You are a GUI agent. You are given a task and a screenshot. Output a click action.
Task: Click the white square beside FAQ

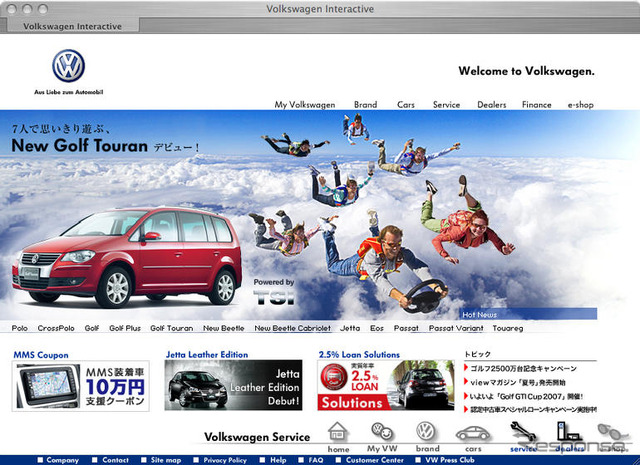301,460
